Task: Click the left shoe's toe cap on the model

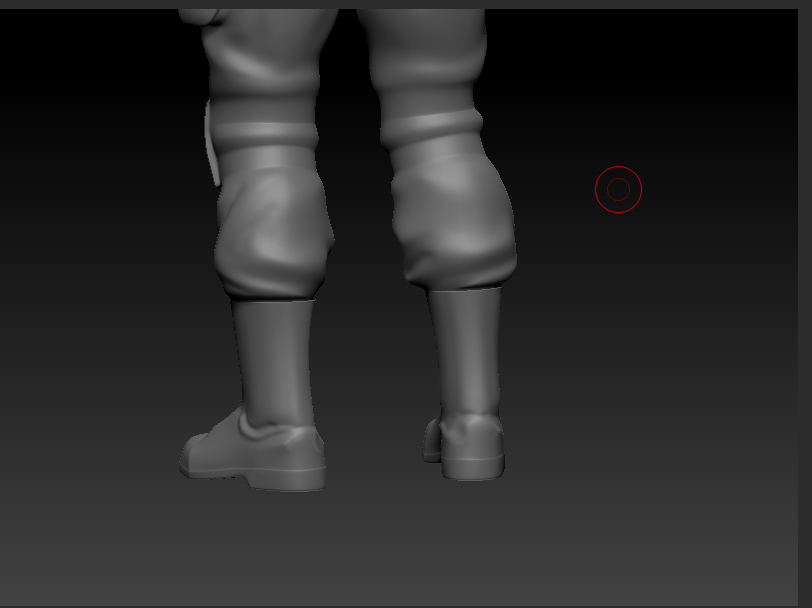Action: click(196, 455)
